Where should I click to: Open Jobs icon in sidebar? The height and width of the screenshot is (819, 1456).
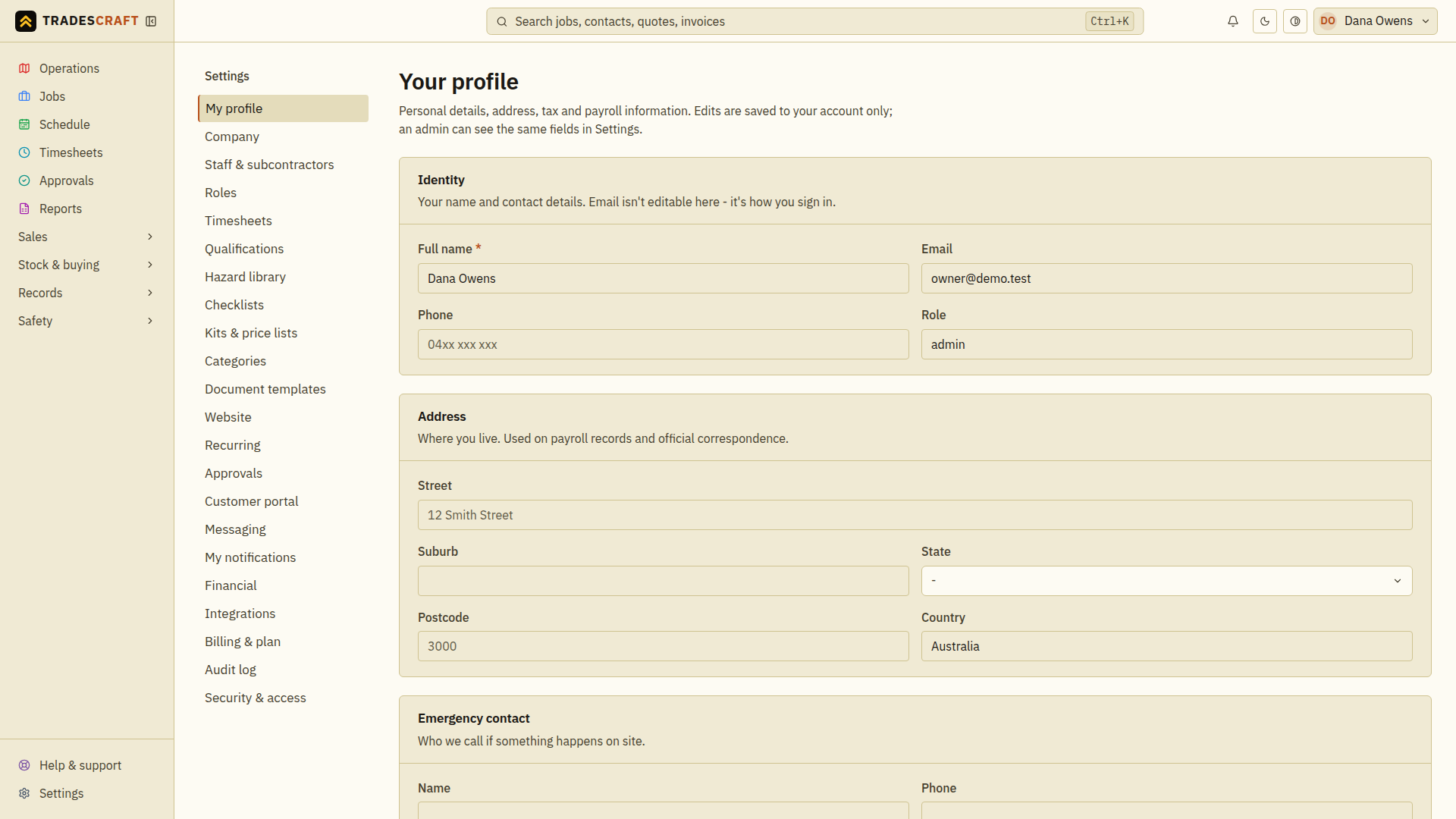[24, 96]
